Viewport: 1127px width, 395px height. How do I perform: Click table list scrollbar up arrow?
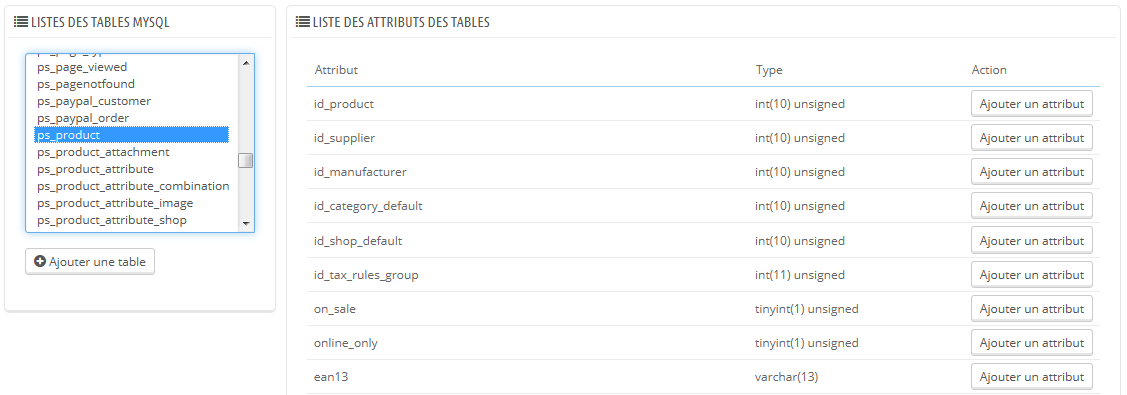point(246,63)
